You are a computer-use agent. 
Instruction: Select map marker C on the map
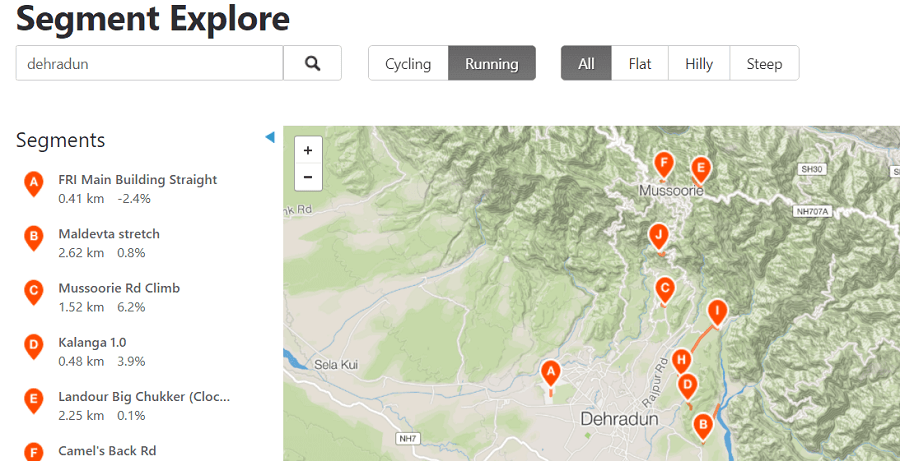pos(665,289)
